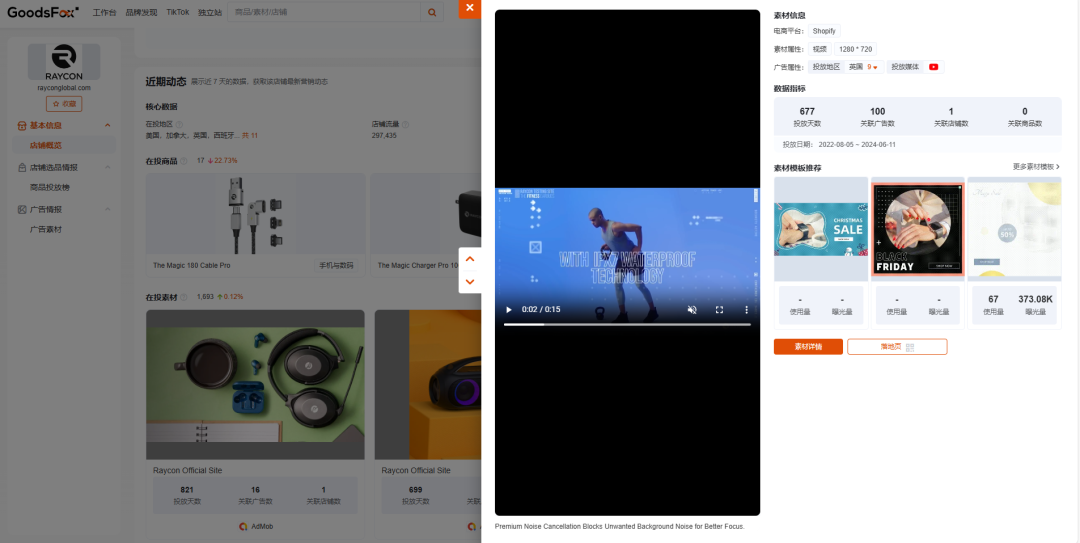Open the 共 11 regions link
The height and width of the screenshot is (543, 1080).
249,136
